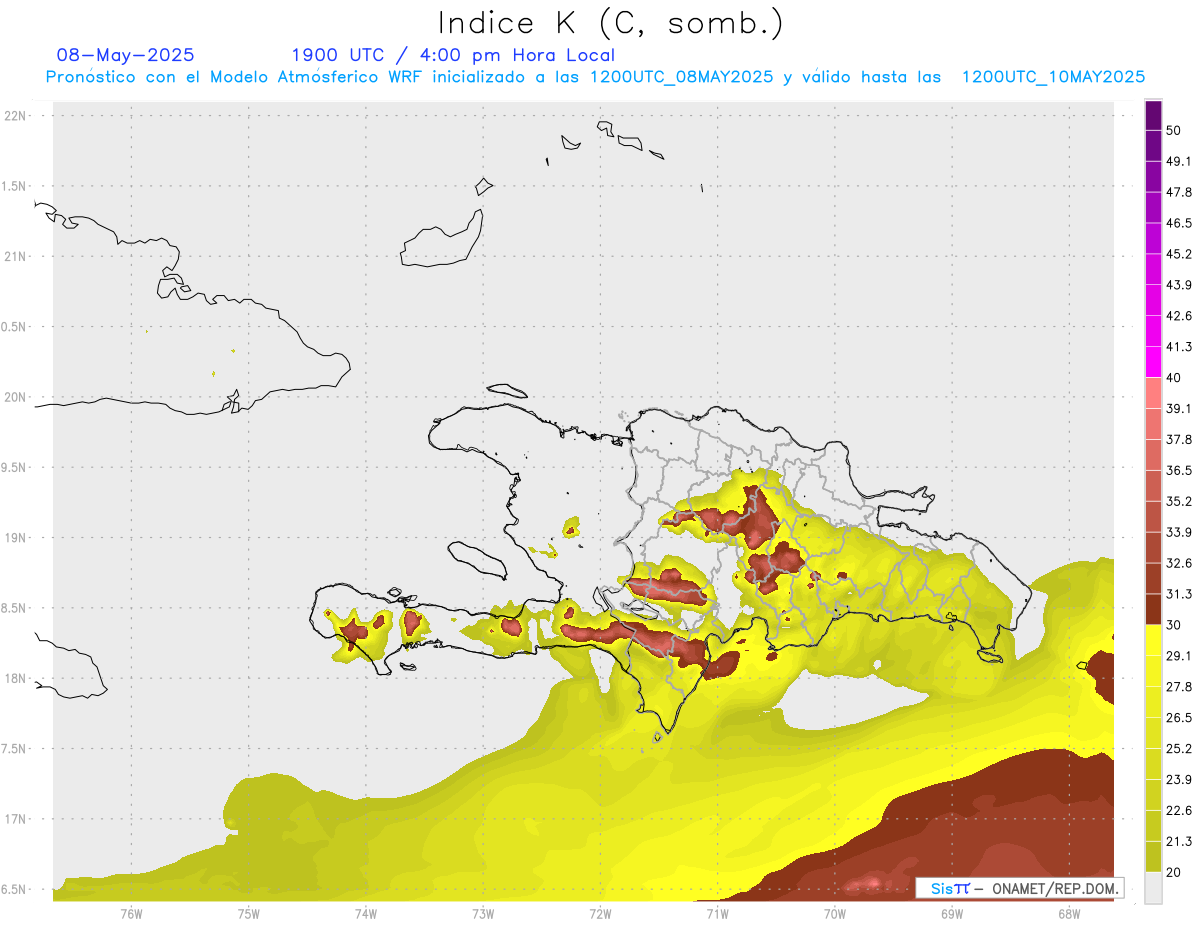Click the "69W" longitude label
1200x927 pixels.
tap(952, 914)
